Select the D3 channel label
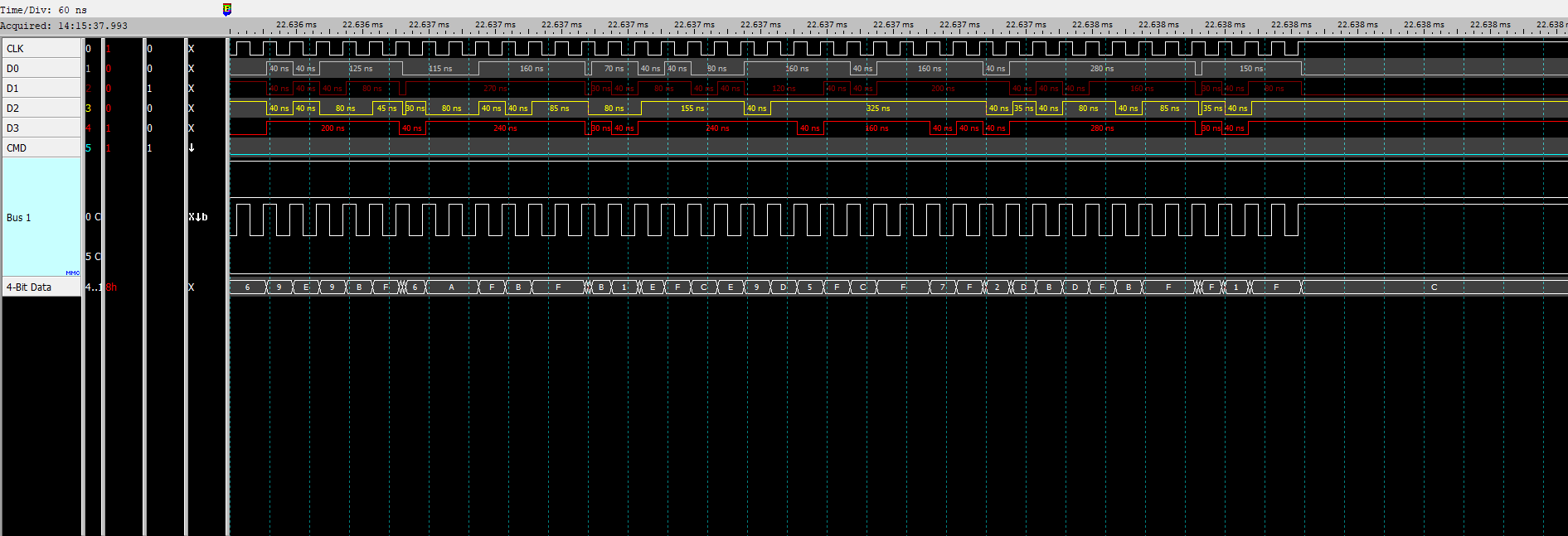 41,128
